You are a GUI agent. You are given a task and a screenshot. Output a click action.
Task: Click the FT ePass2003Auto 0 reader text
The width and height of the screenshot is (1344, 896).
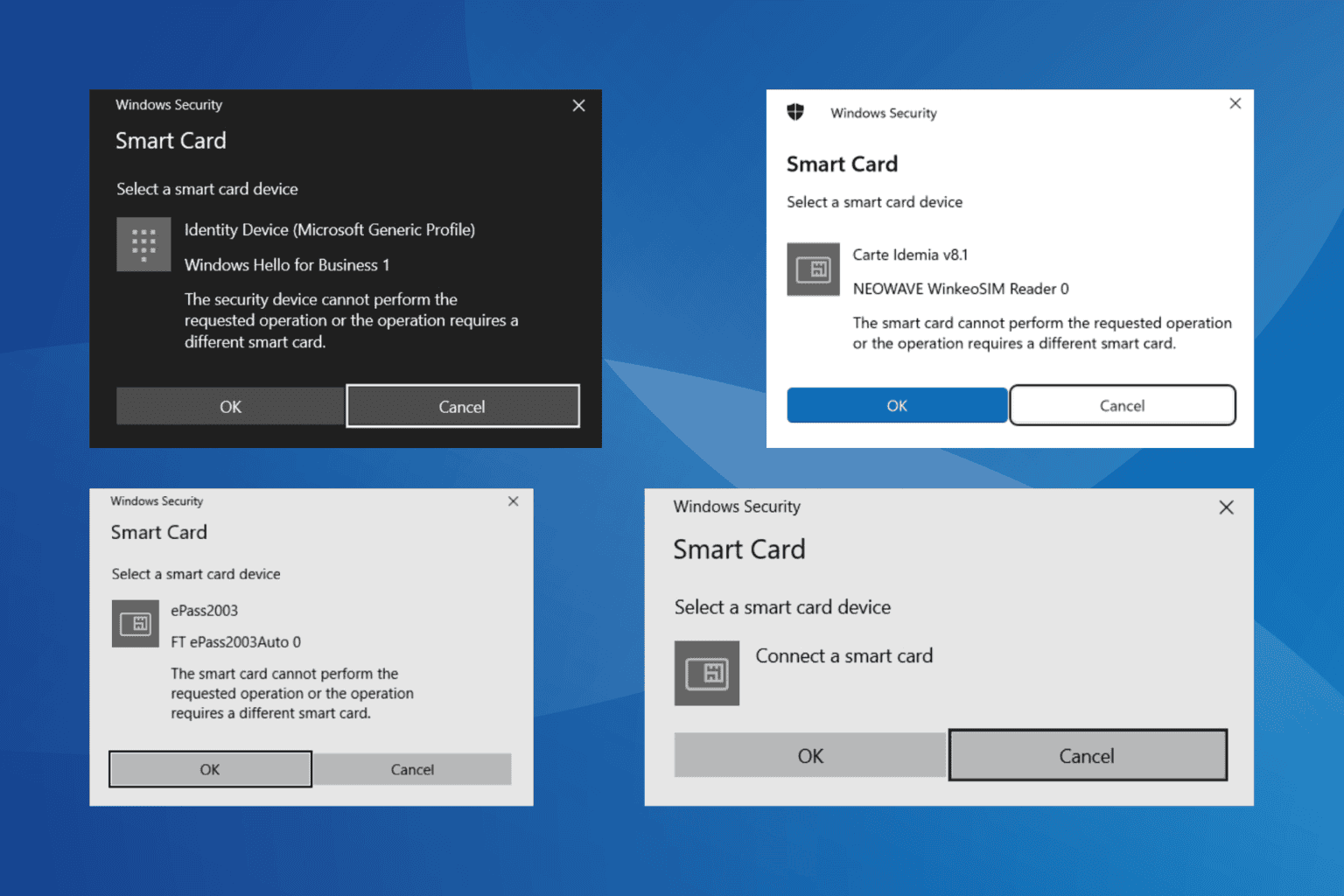[235, 642]
